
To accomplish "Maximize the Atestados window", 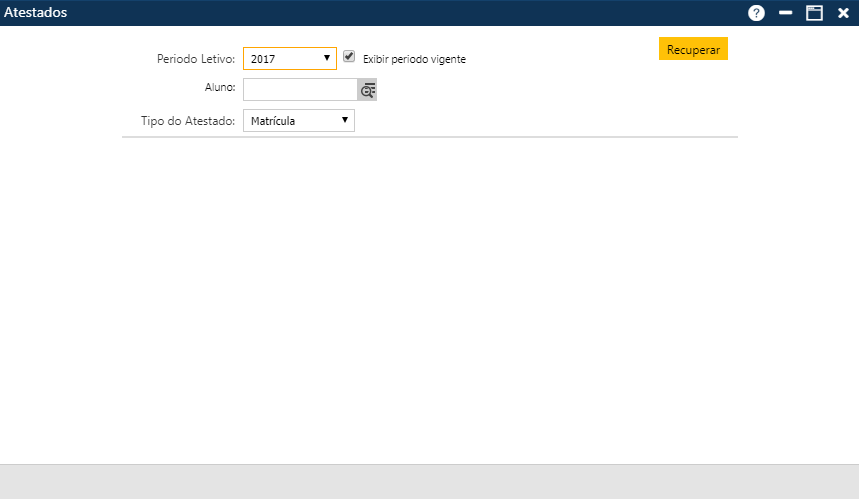I will (814, 13).
